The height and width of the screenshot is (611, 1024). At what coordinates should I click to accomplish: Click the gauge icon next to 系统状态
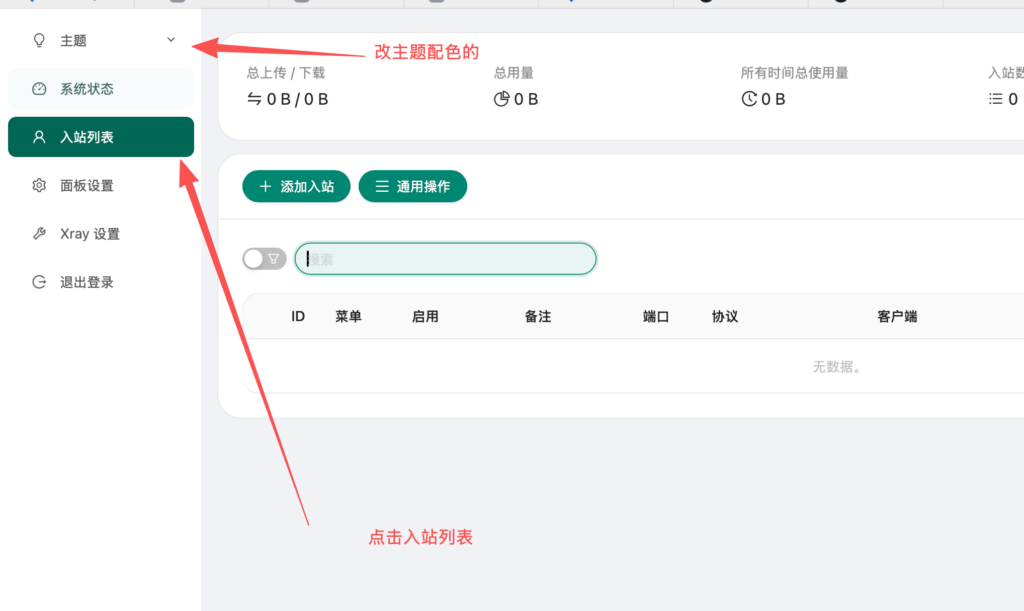click(x=39, y=89)
